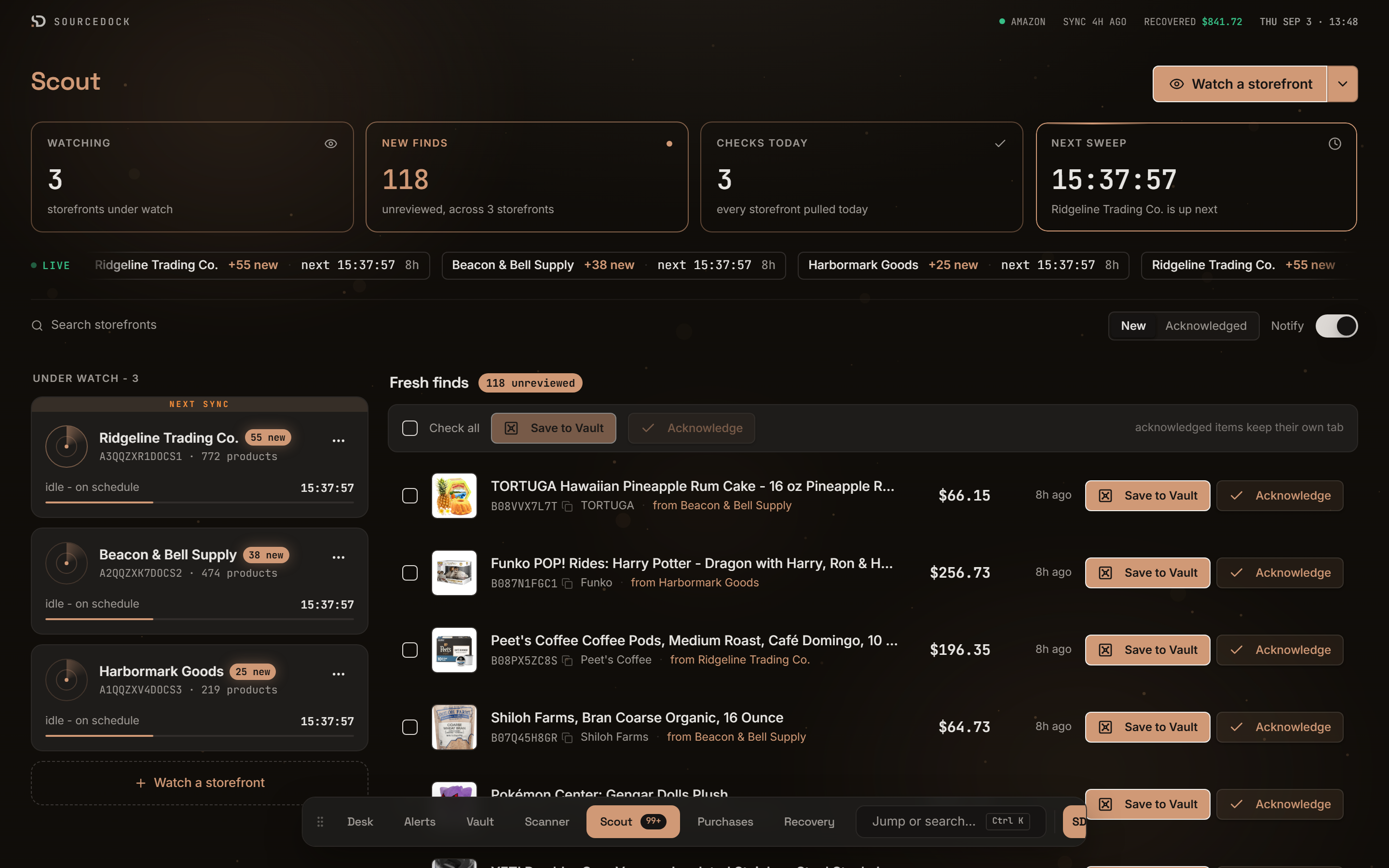Save Peet's Coffee Pods to Vault
The width and height of the screenshot is (1389, 868).
click(x=1147, y=650)
